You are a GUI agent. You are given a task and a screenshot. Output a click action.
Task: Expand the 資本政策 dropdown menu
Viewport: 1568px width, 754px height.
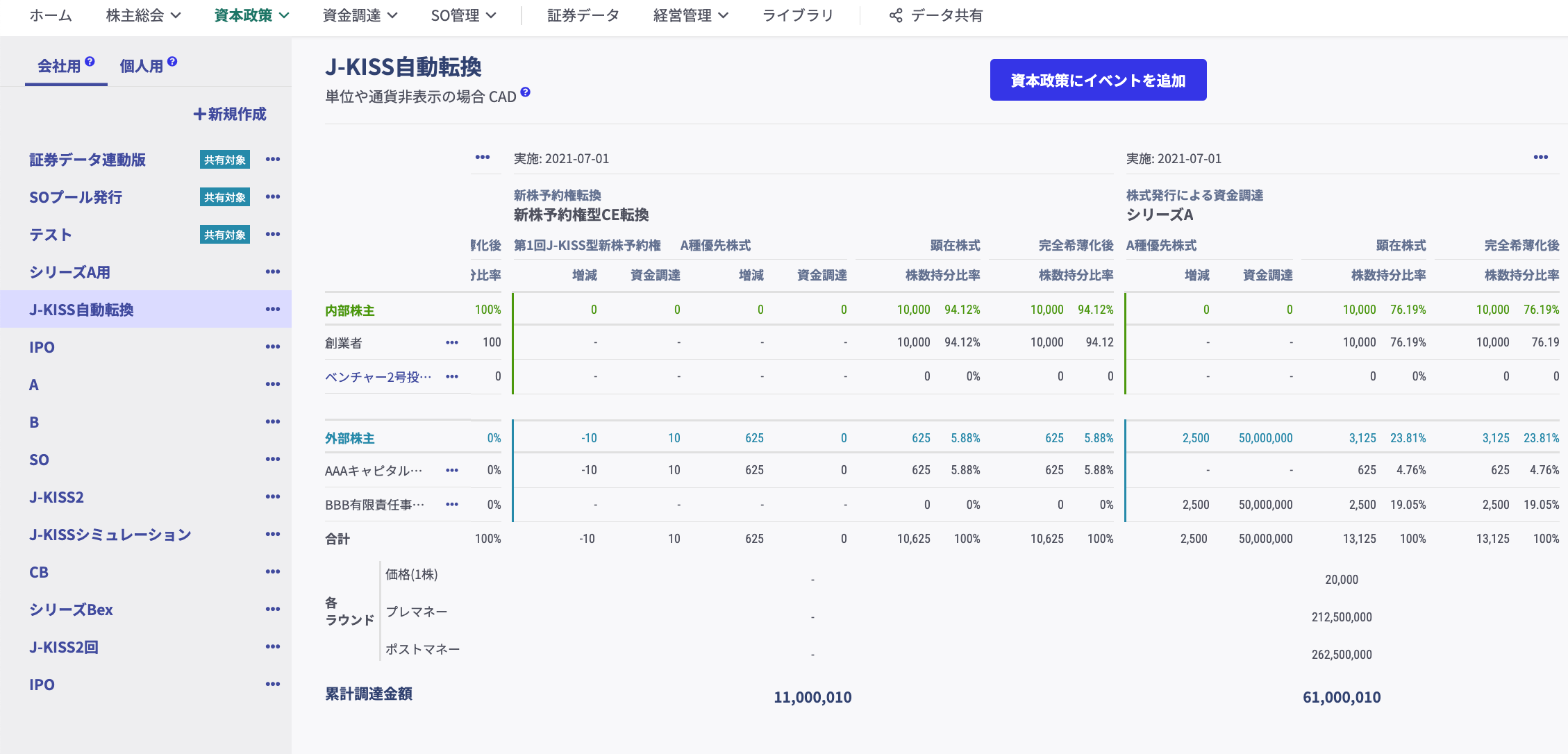click(251, 15)
